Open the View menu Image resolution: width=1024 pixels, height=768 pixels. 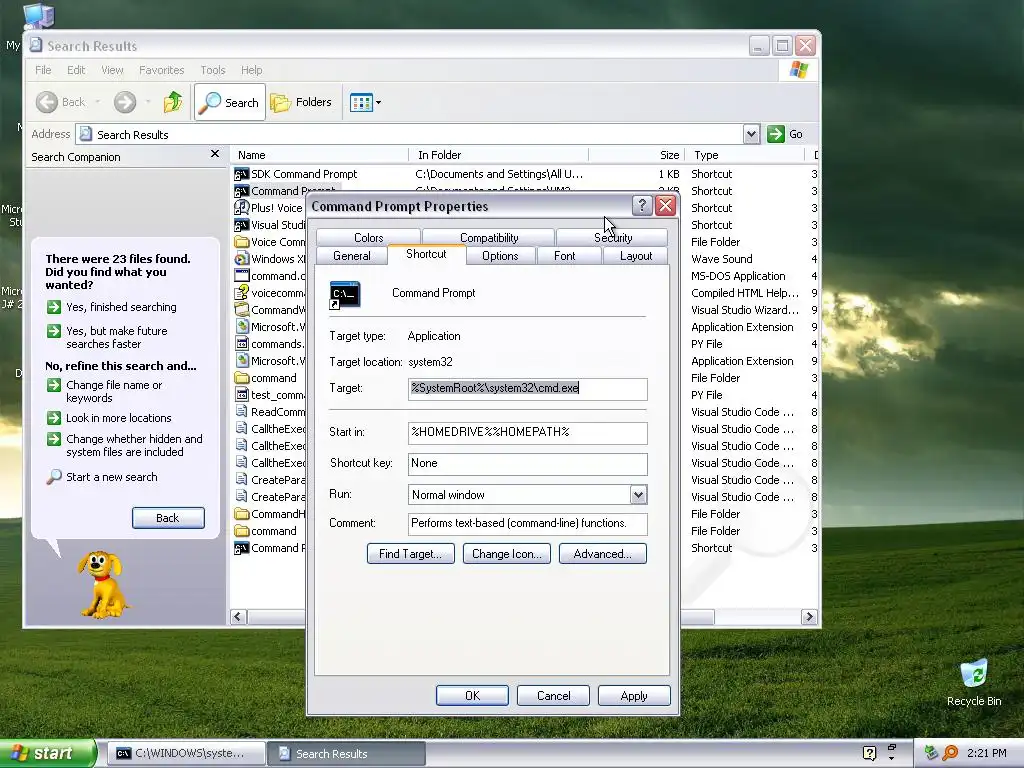click(112, 70)
